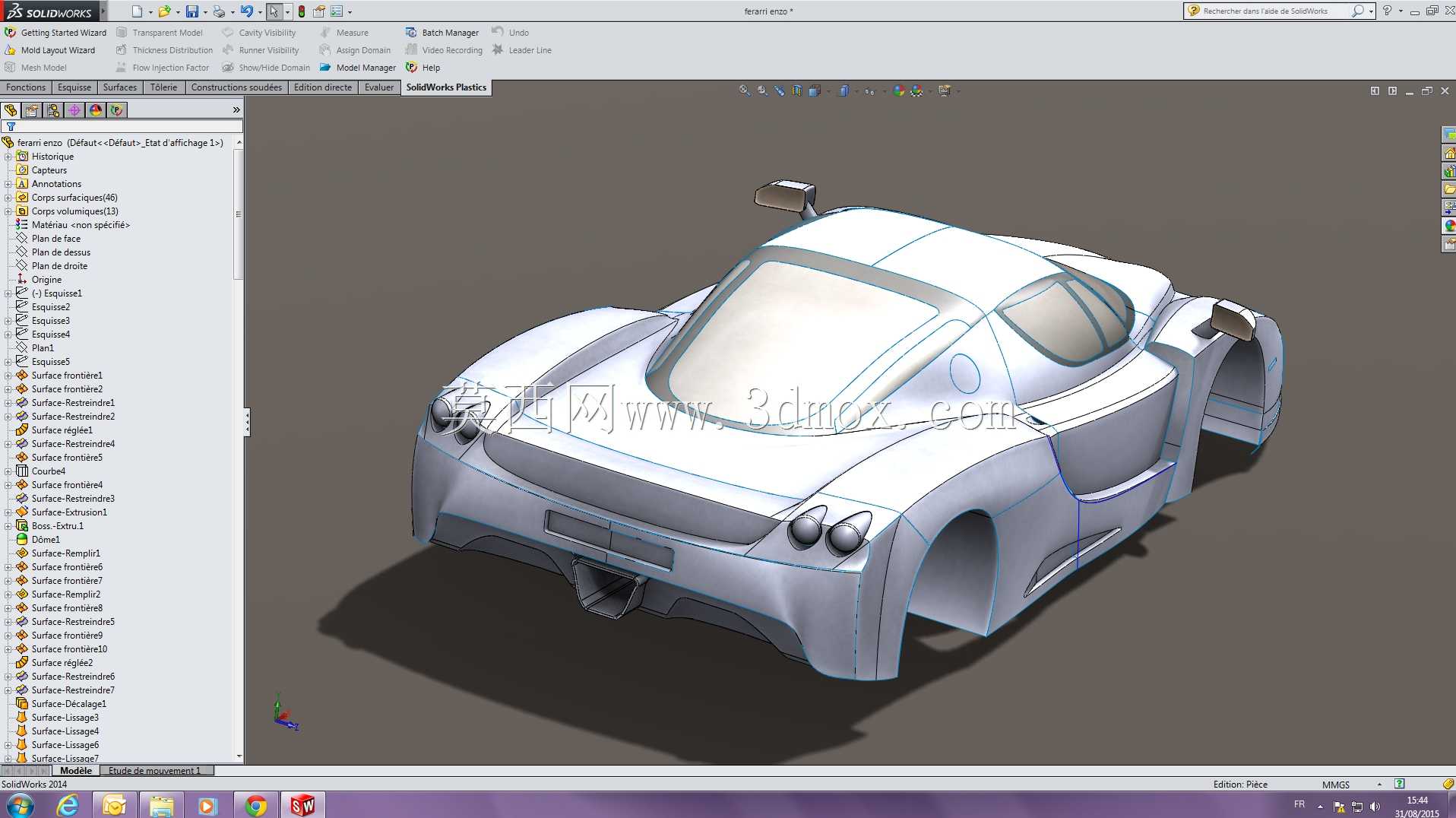
Task: Click the Previous View icon
Action: (780, 90)
